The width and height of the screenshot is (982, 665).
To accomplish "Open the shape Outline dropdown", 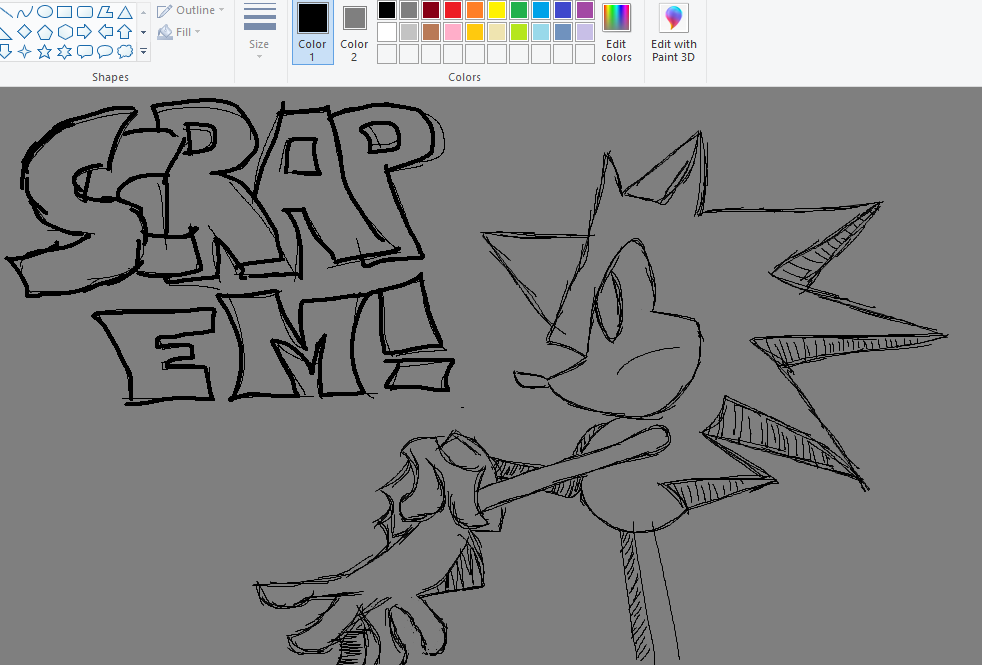I will point(190,11).
